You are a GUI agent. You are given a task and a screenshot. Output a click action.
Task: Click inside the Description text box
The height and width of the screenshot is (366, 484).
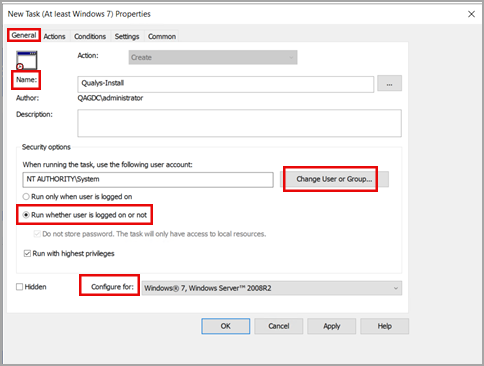point(239,123)
